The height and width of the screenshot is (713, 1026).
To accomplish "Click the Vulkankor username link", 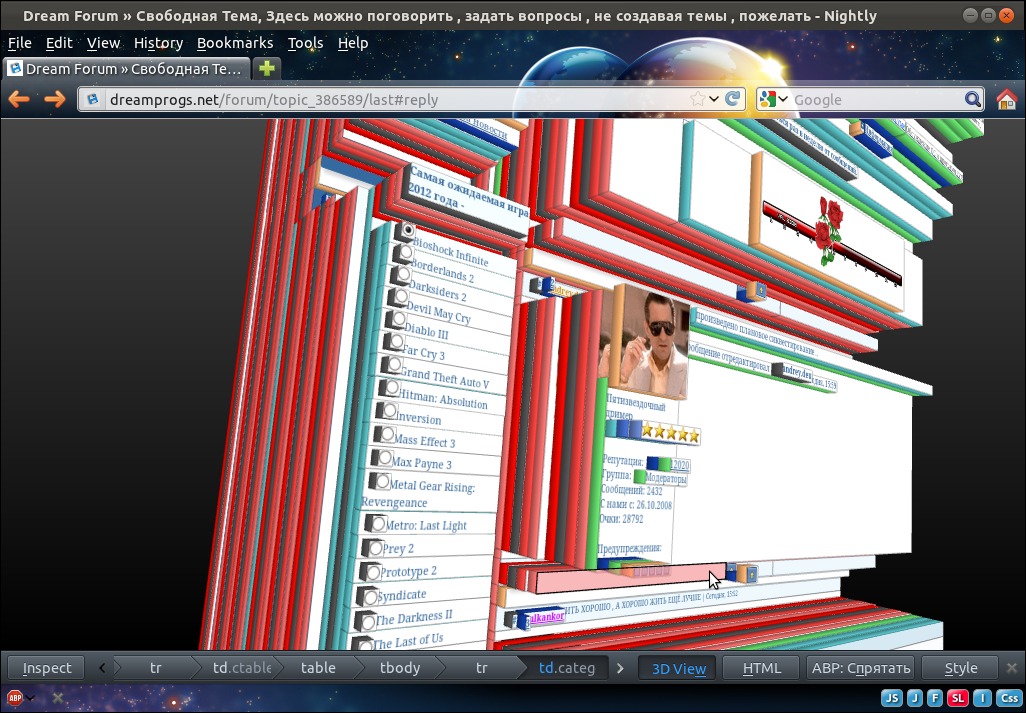I will pyautogui.click(x=546, y=616).
